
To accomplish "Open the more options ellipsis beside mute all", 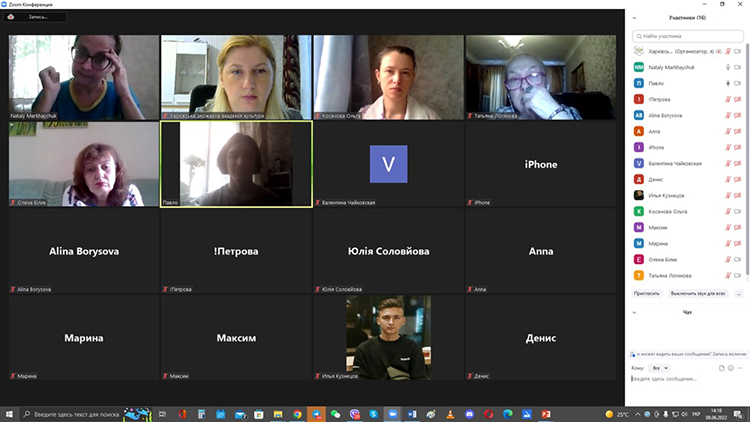I will [739, 294].
